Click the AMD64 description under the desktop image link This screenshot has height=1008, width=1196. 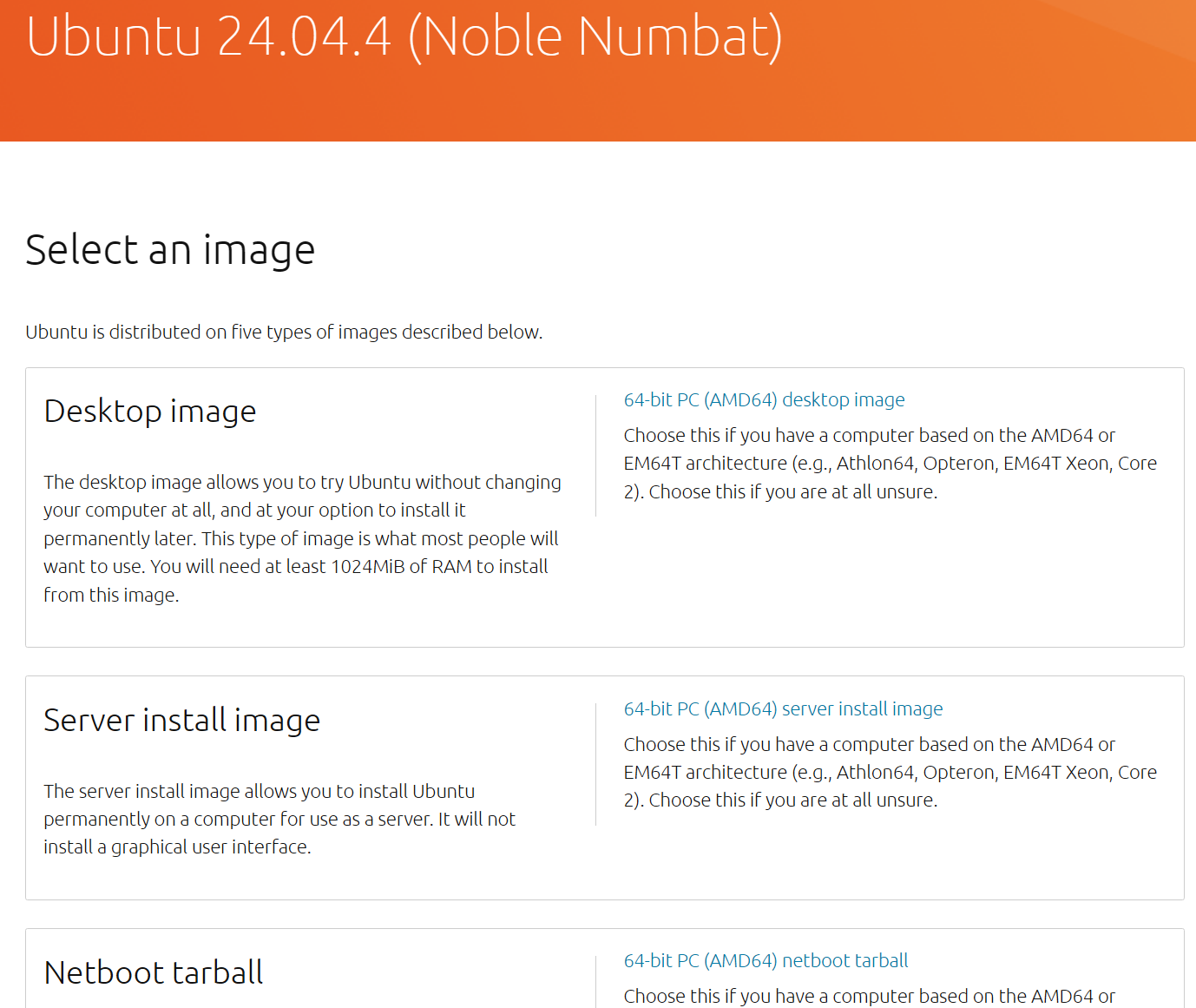890,464
